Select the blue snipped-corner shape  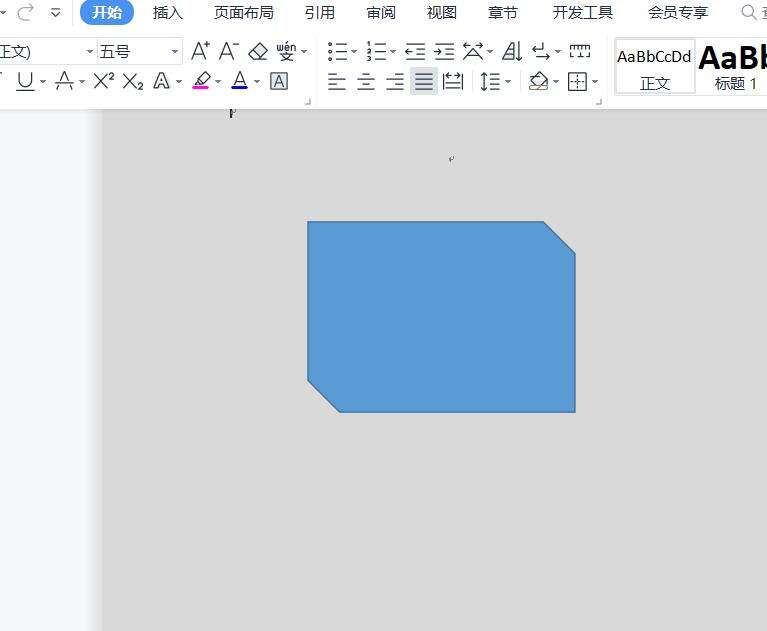[x=441, y=316]
